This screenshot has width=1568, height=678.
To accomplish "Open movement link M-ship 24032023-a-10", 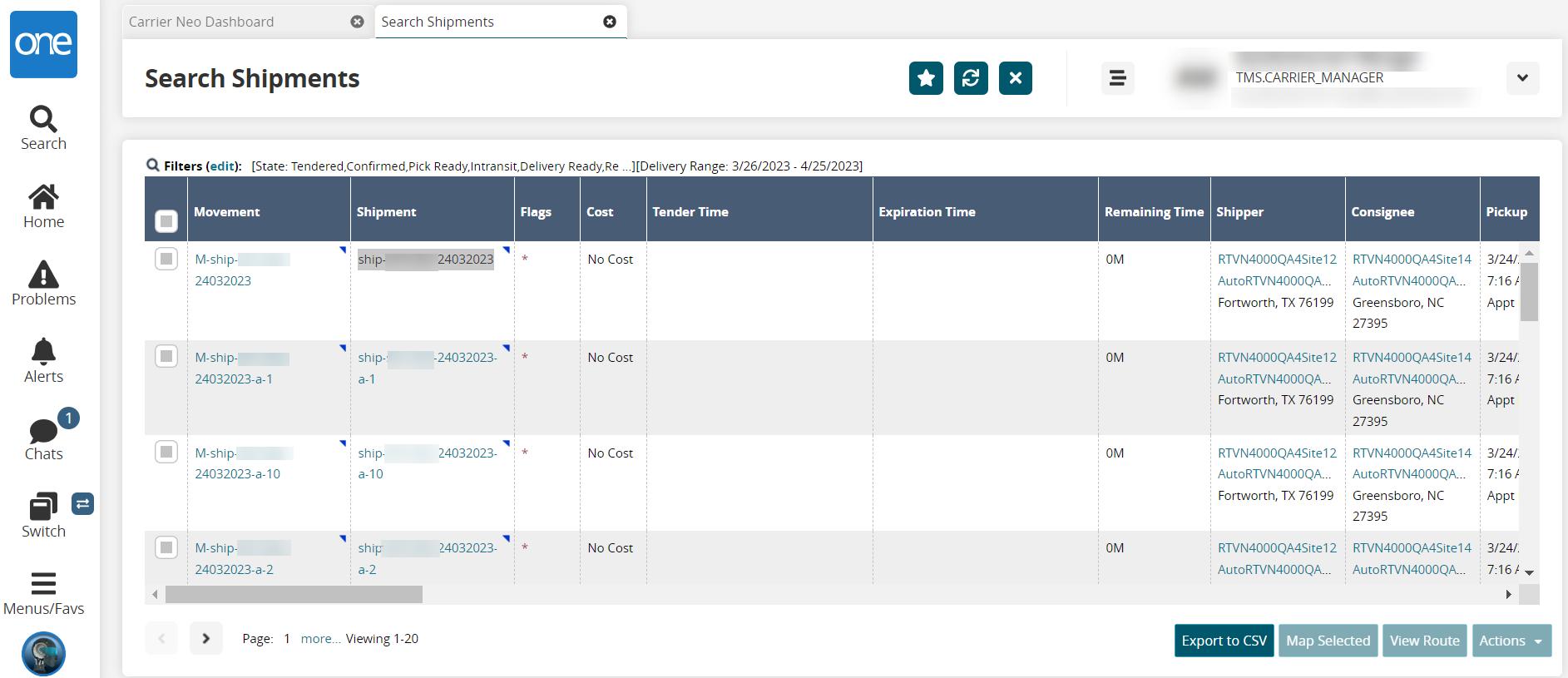I will click(x=243, y=463).
